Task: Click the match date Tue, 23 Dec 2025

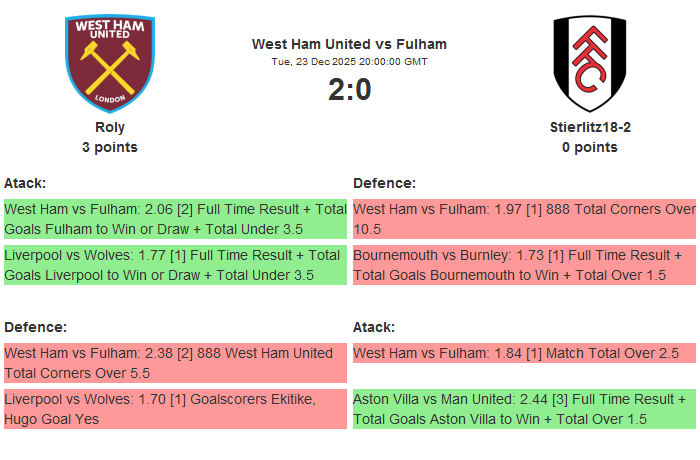Action: coord(349,62)
